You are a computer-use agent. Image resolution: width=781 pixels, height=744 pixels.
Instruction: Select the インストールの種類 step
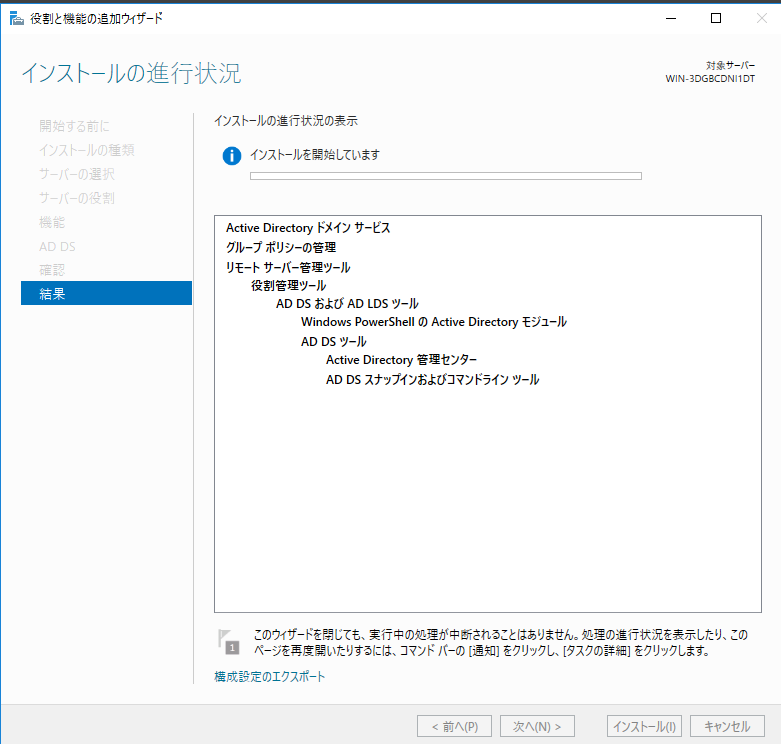tap(87, 150)
